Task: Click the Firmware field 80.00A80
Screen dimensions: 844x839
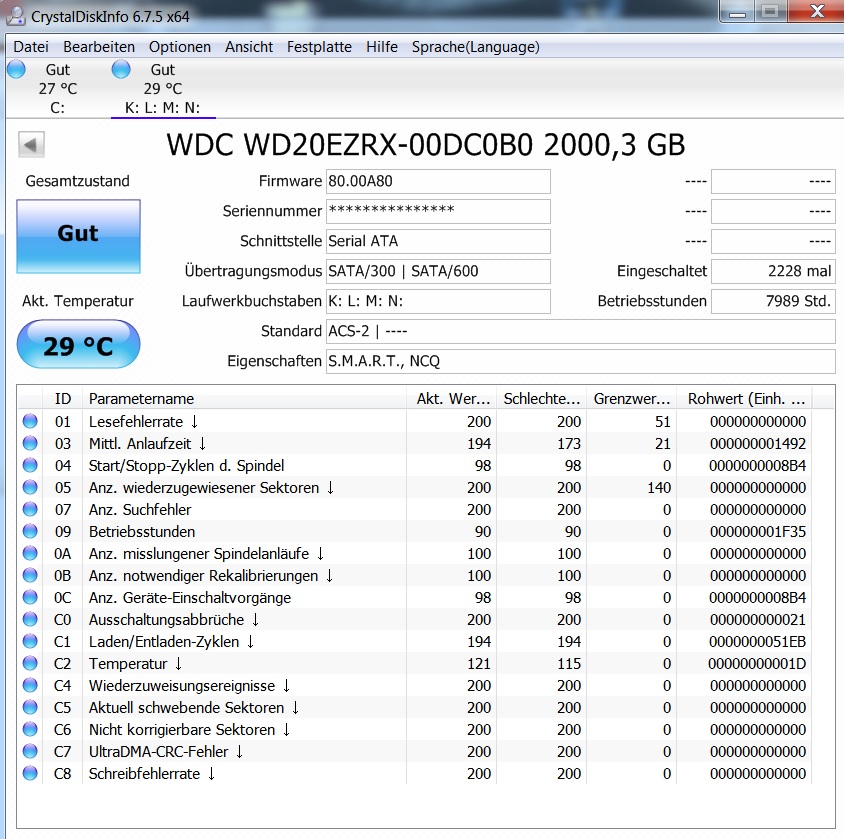Action: pos(438,181)
